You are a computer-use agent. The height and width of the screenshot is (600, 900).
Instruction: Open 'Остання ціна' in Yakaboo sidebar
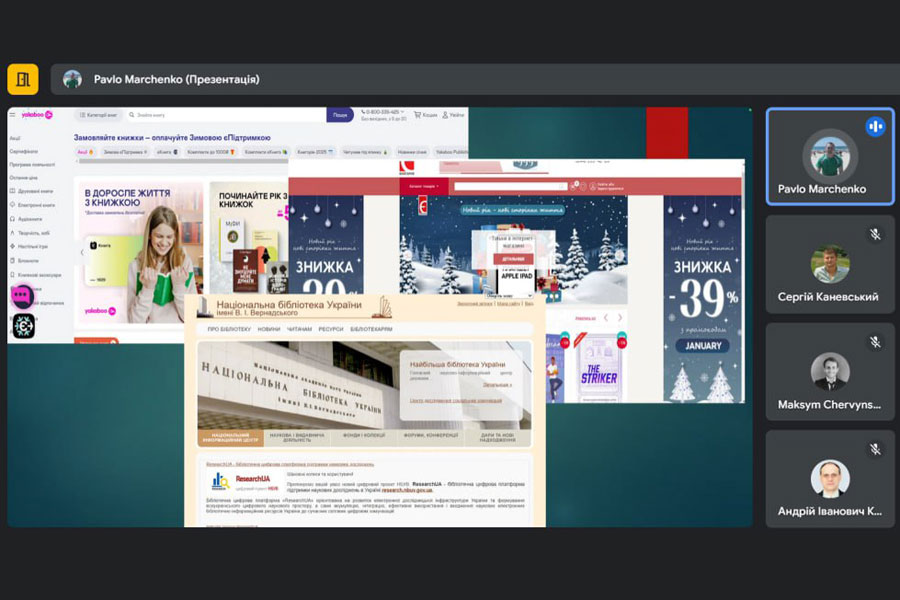[24, 177]
